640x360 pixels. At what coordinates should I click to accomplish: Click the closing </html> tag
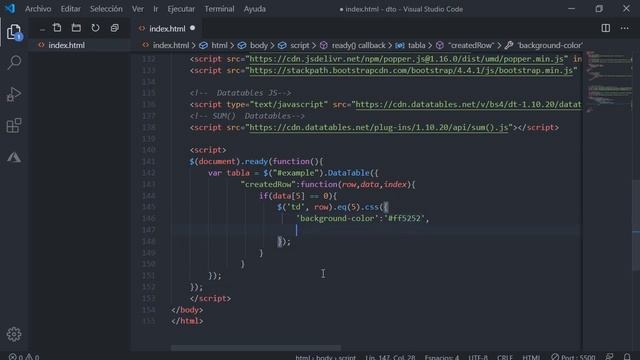pos(187,321)
